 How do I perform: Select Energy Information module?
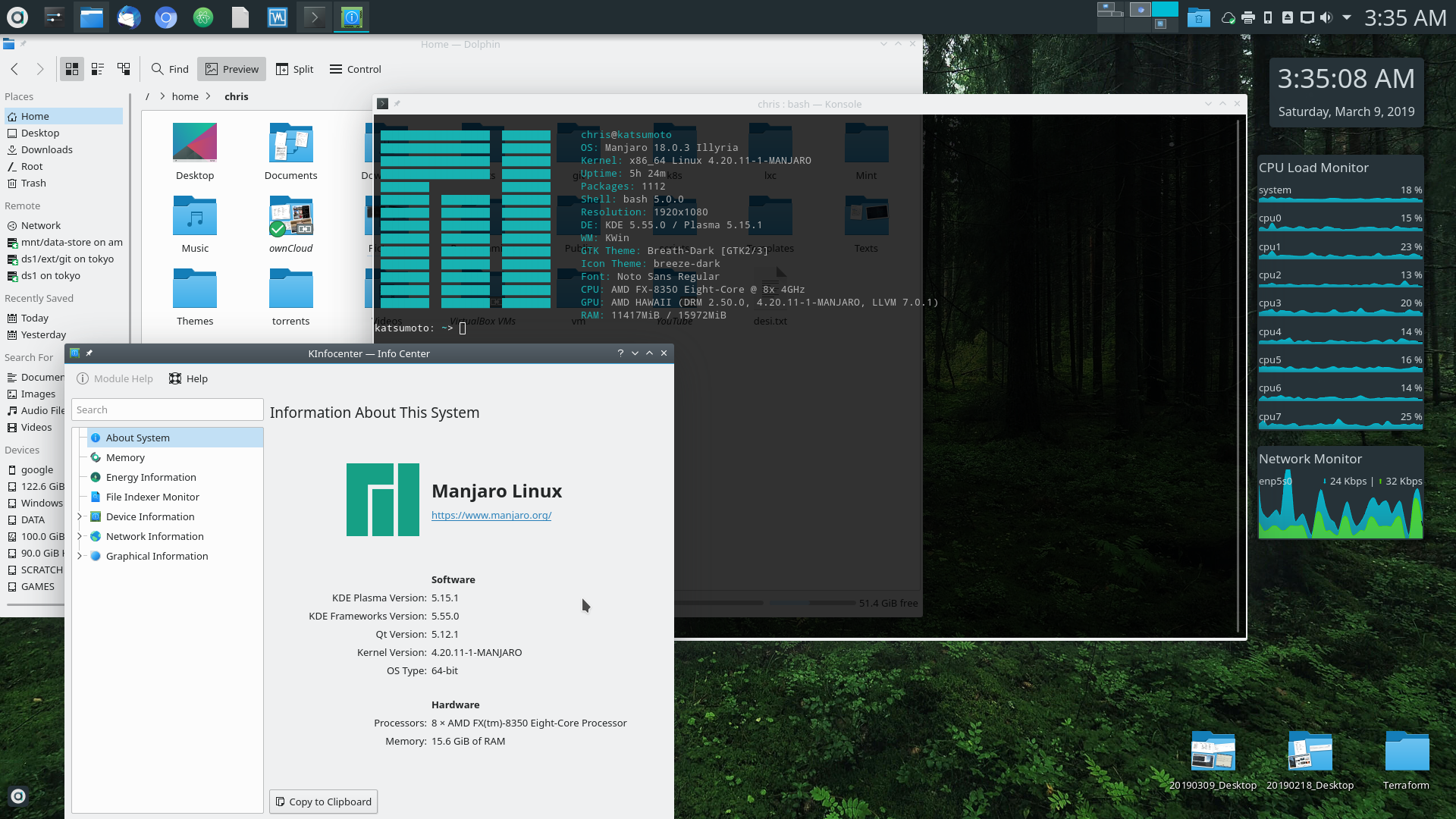pos(175,477)
